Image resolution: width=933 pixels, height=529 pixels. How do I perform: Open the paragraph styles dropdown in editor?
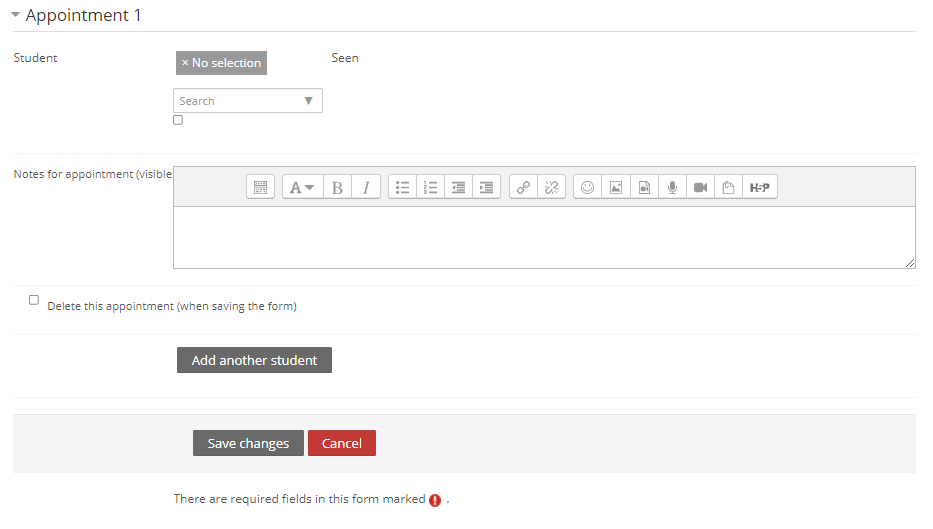(302, 187)
